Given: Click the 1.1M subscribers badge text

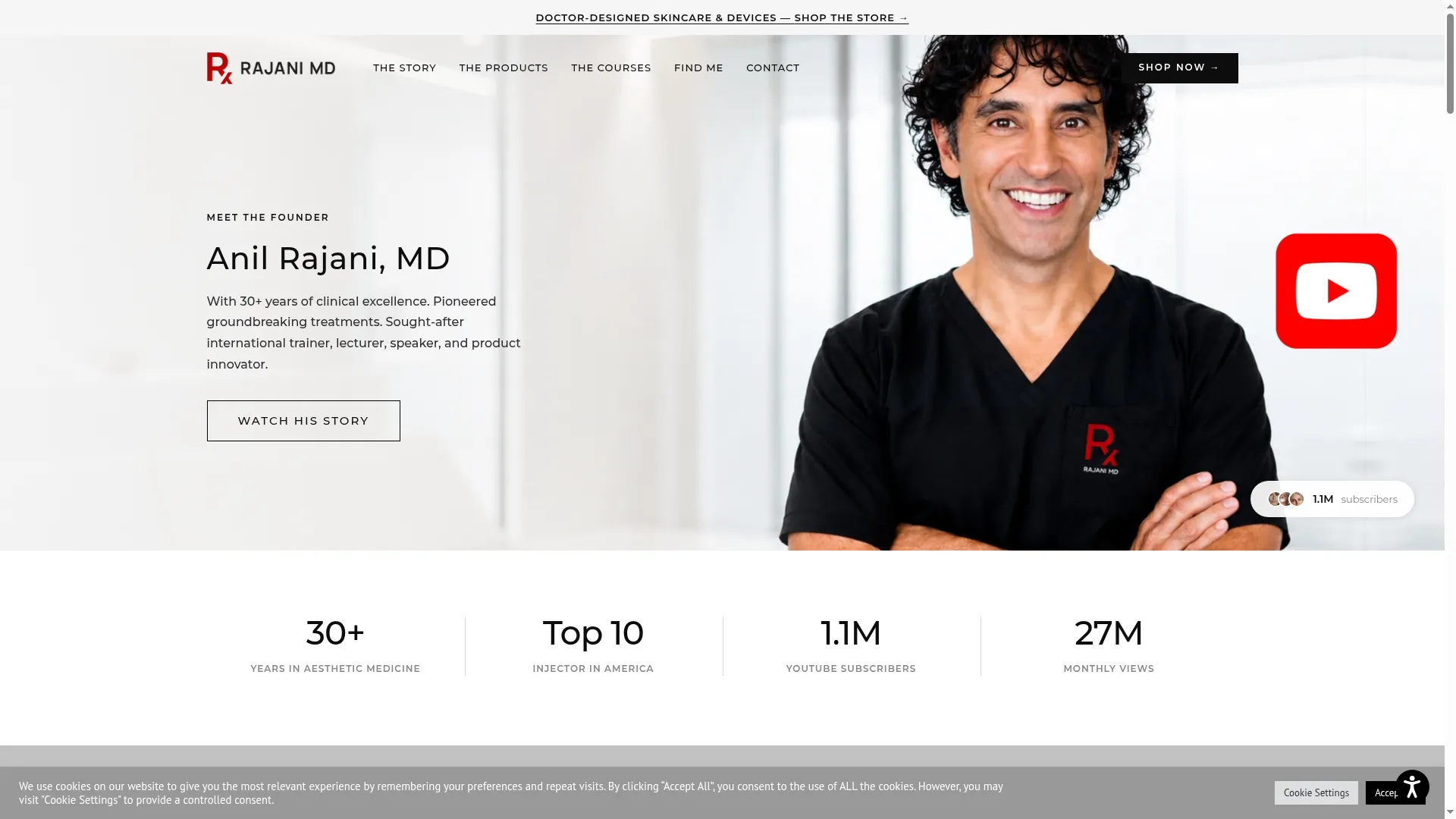Looking at the screenshot, I should click(x=1355, y=499).
